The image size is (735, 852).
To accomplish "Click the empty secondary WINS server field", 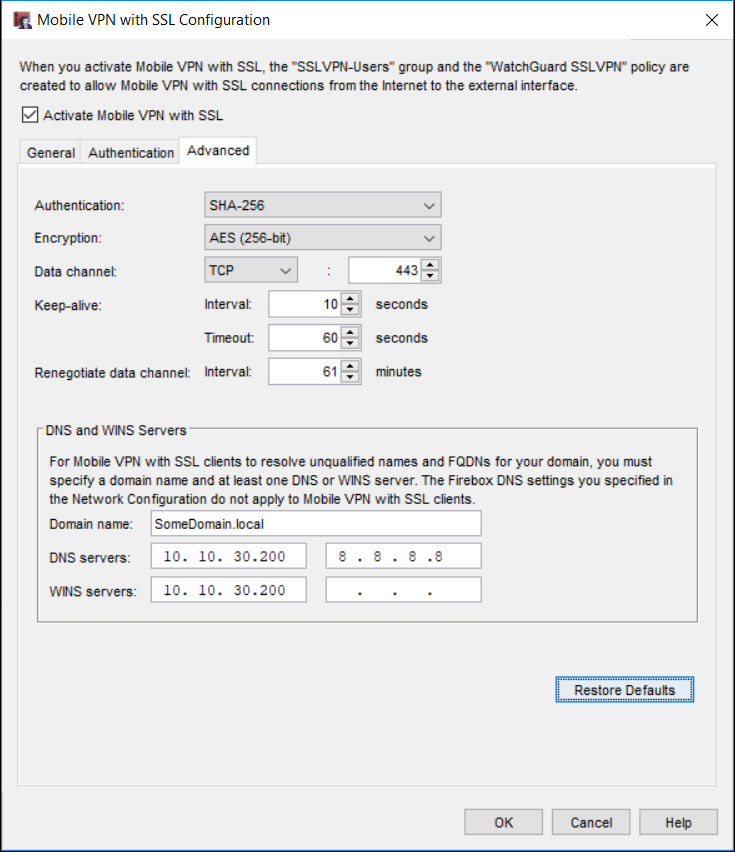I will (x=404, y=590).
